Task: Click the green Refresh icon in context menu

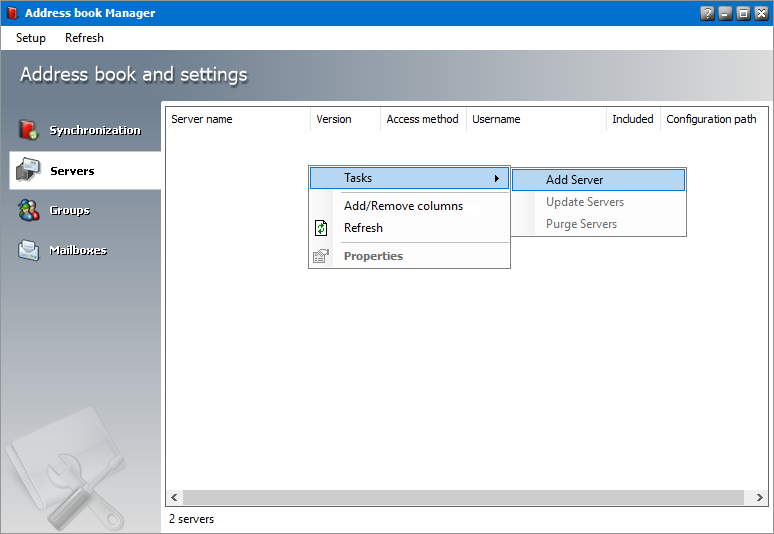Action: pyautogui.click(x=321, y=228)
